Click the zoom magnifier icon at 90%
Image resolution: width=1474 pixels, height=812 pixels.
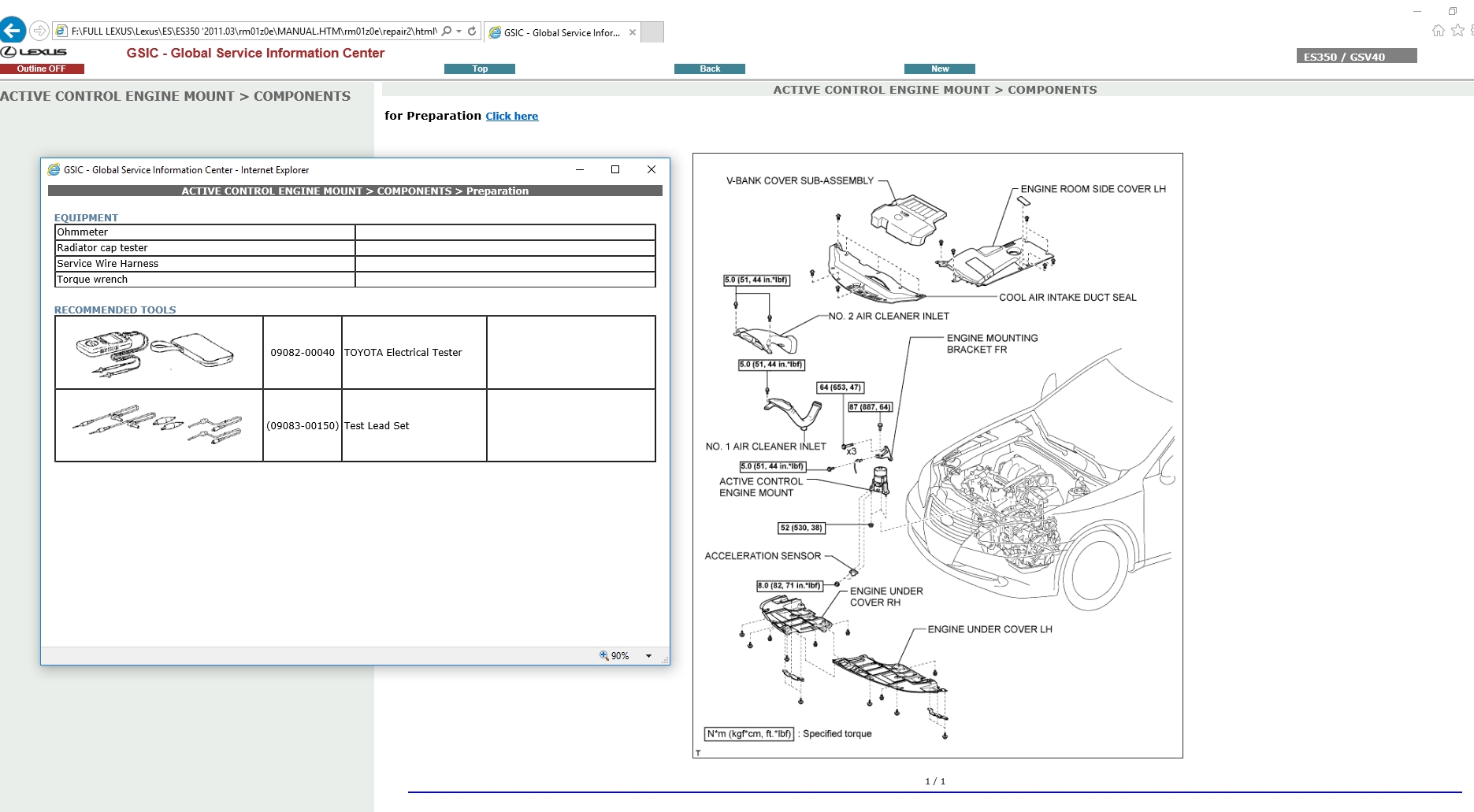[604, 655]
